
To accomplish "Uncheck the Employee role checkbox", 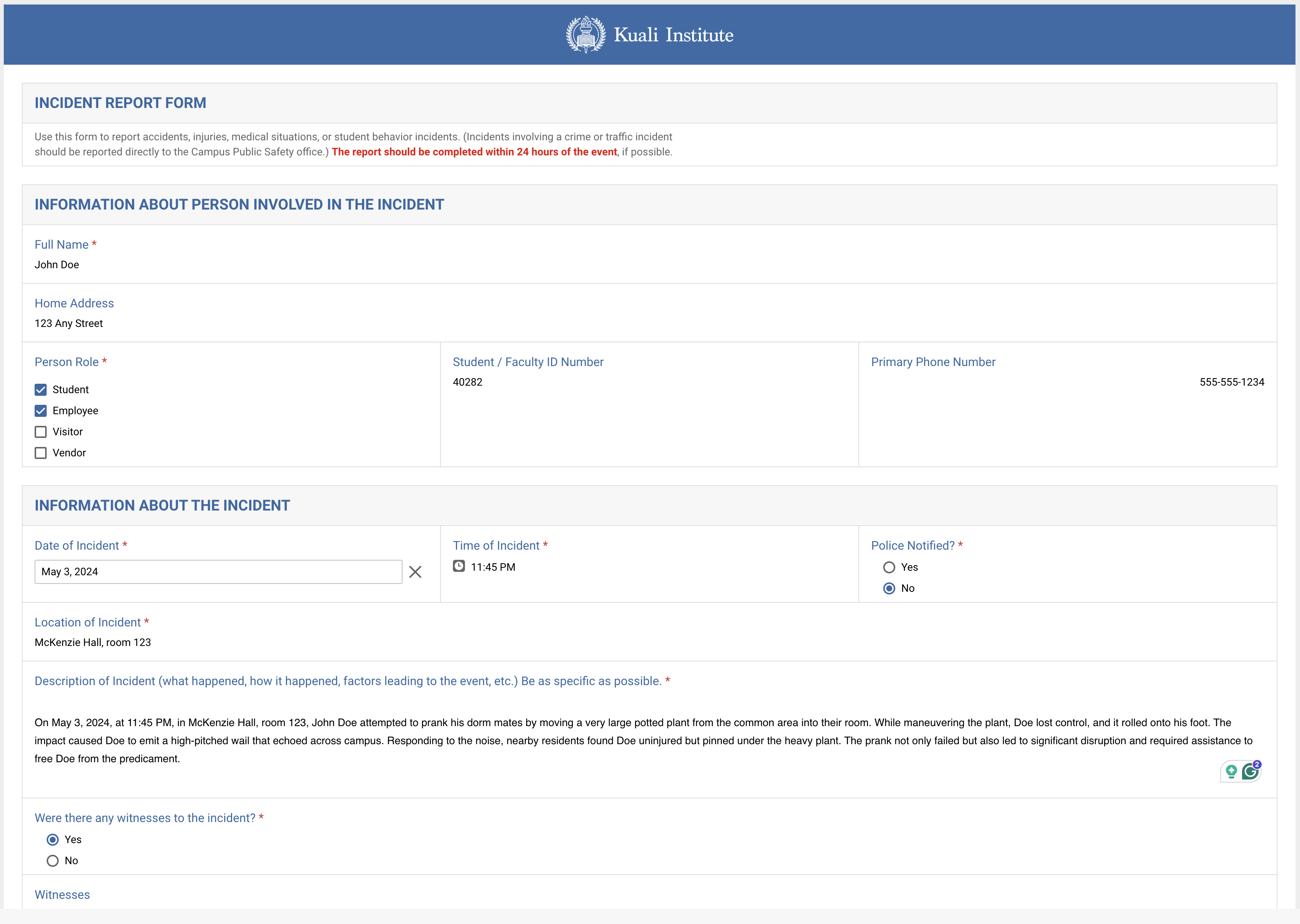I will coord(40,411).
